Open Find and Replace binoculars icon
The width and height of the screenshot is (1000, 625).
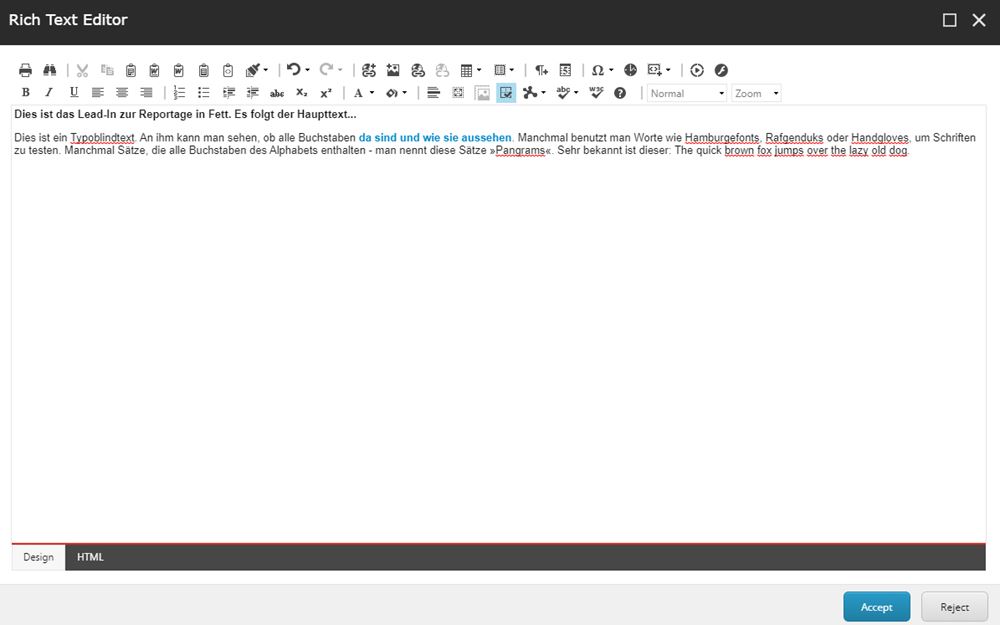tap(48, 70)
